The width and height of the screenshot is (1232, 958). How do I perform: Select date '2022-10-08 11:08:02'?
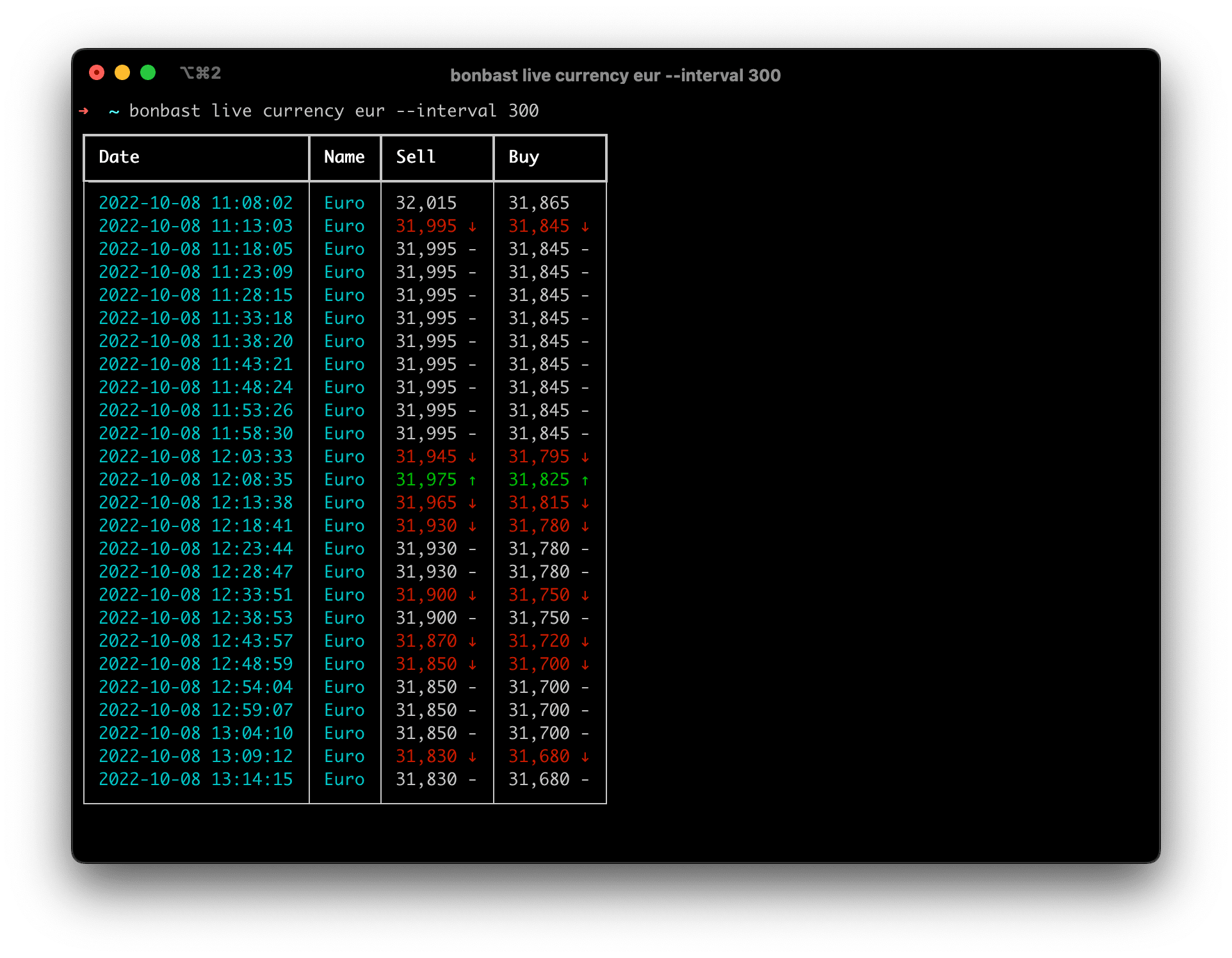(196, 203)
